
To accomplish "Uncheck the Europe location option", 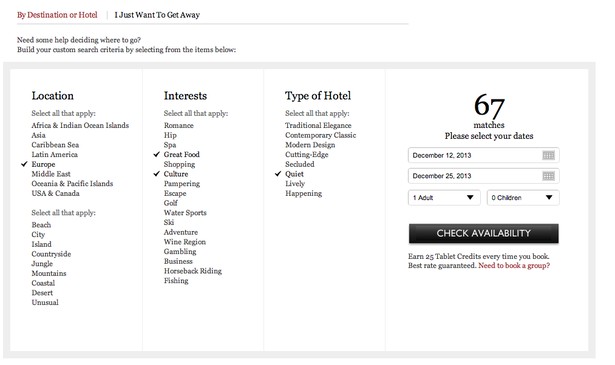I will [x=43, y=164].
